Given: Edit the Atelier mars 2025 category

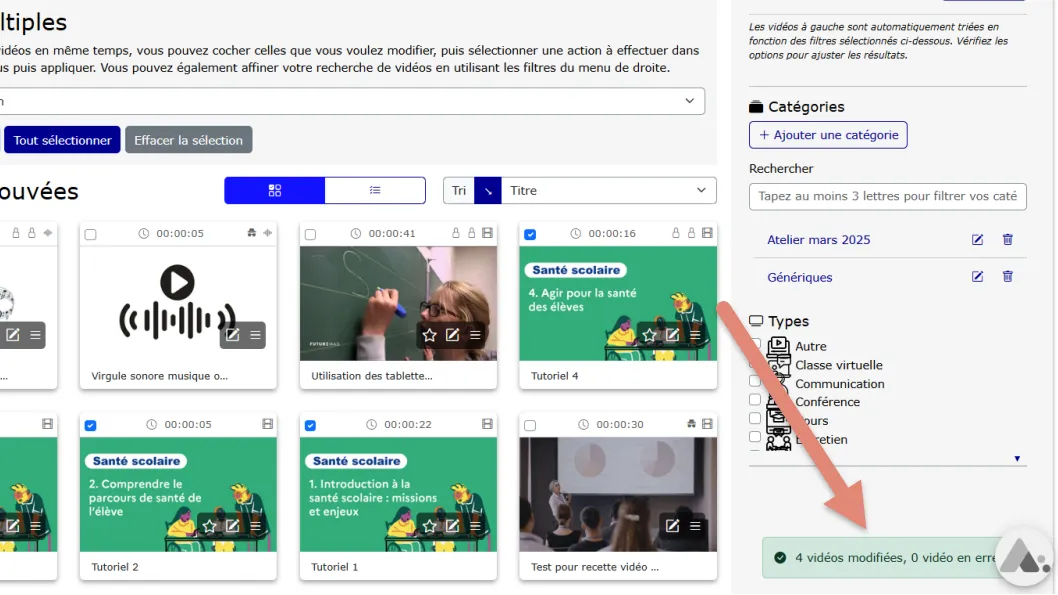Looking at the screenshot, I should click(977, 239).
